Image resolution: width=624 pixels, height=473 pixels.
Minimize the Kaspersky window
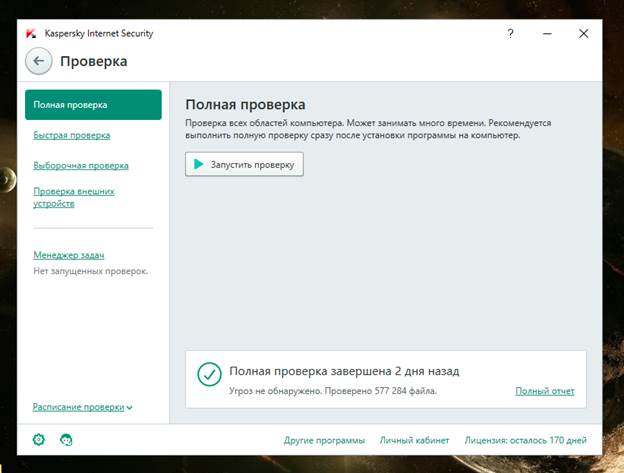pos(547,33)
